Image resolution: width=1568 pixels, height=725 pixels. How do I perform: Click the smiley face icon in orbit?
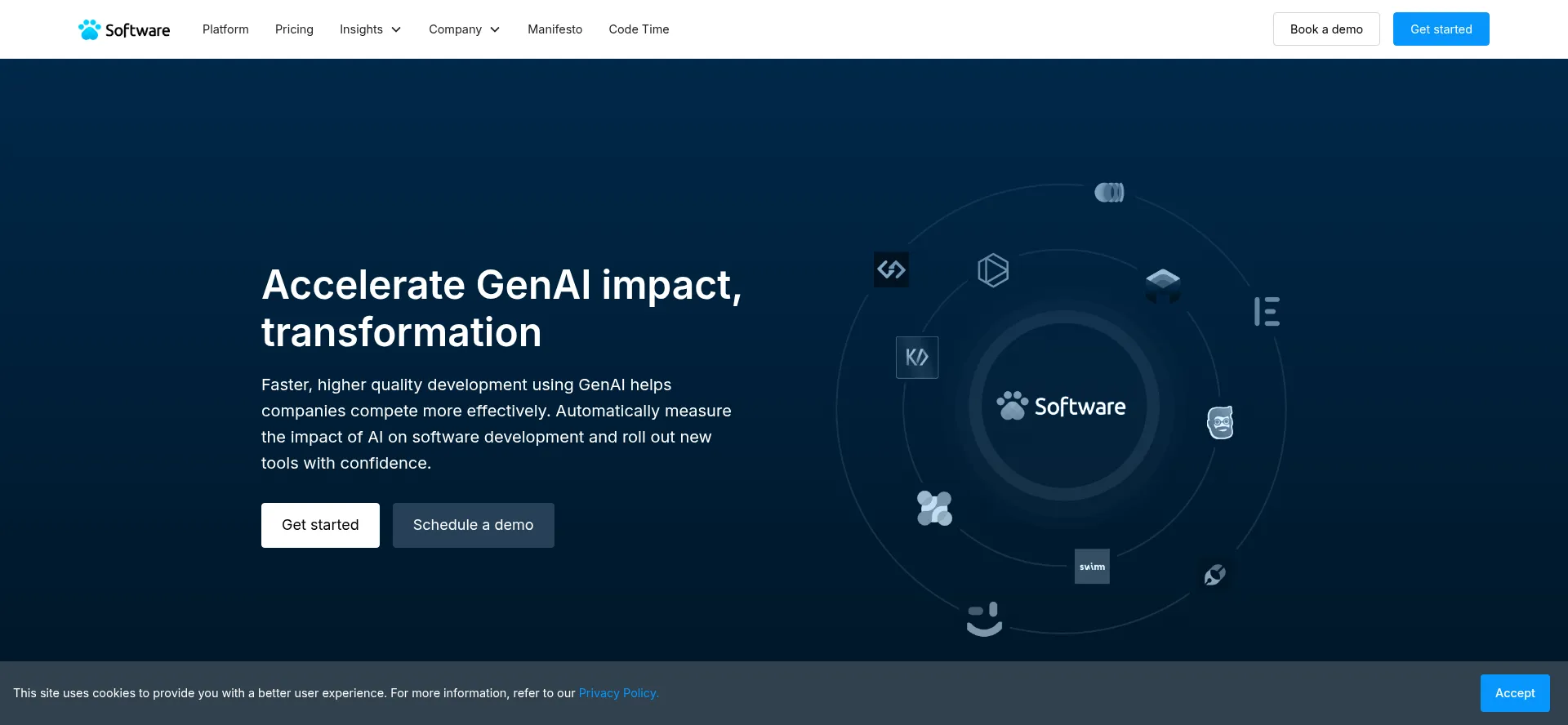(x=984, y=619)
